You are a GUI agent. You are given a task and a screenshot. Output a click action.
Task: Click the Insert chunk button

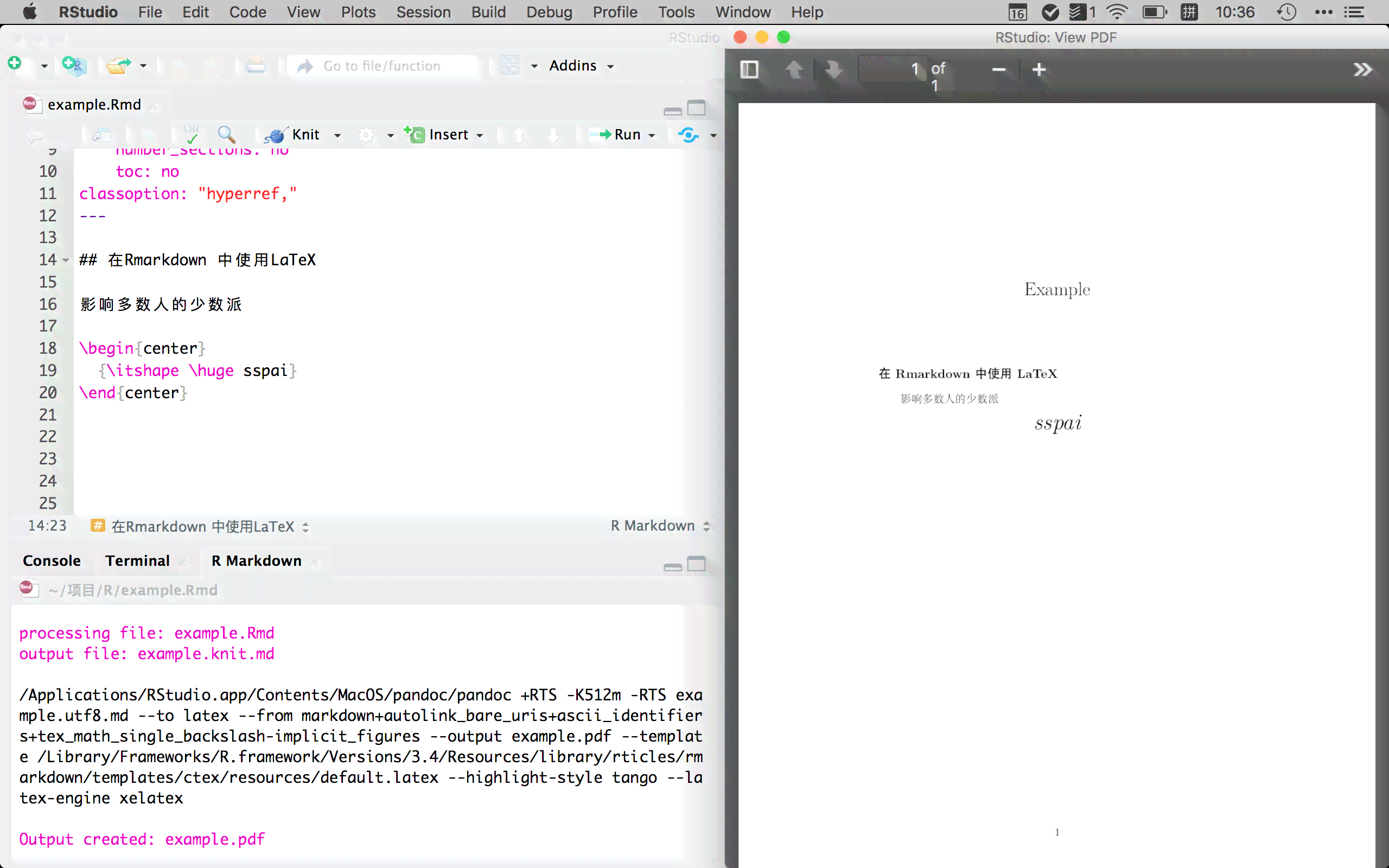443,135
